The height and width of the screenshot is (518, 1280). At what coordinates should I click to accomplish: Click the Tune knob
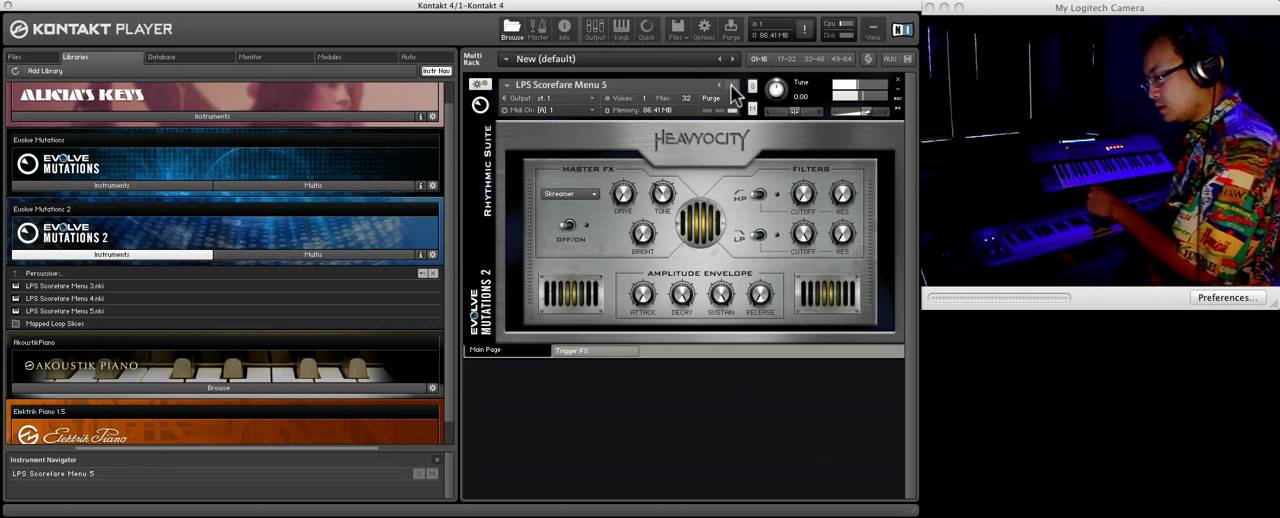(776, 89)
